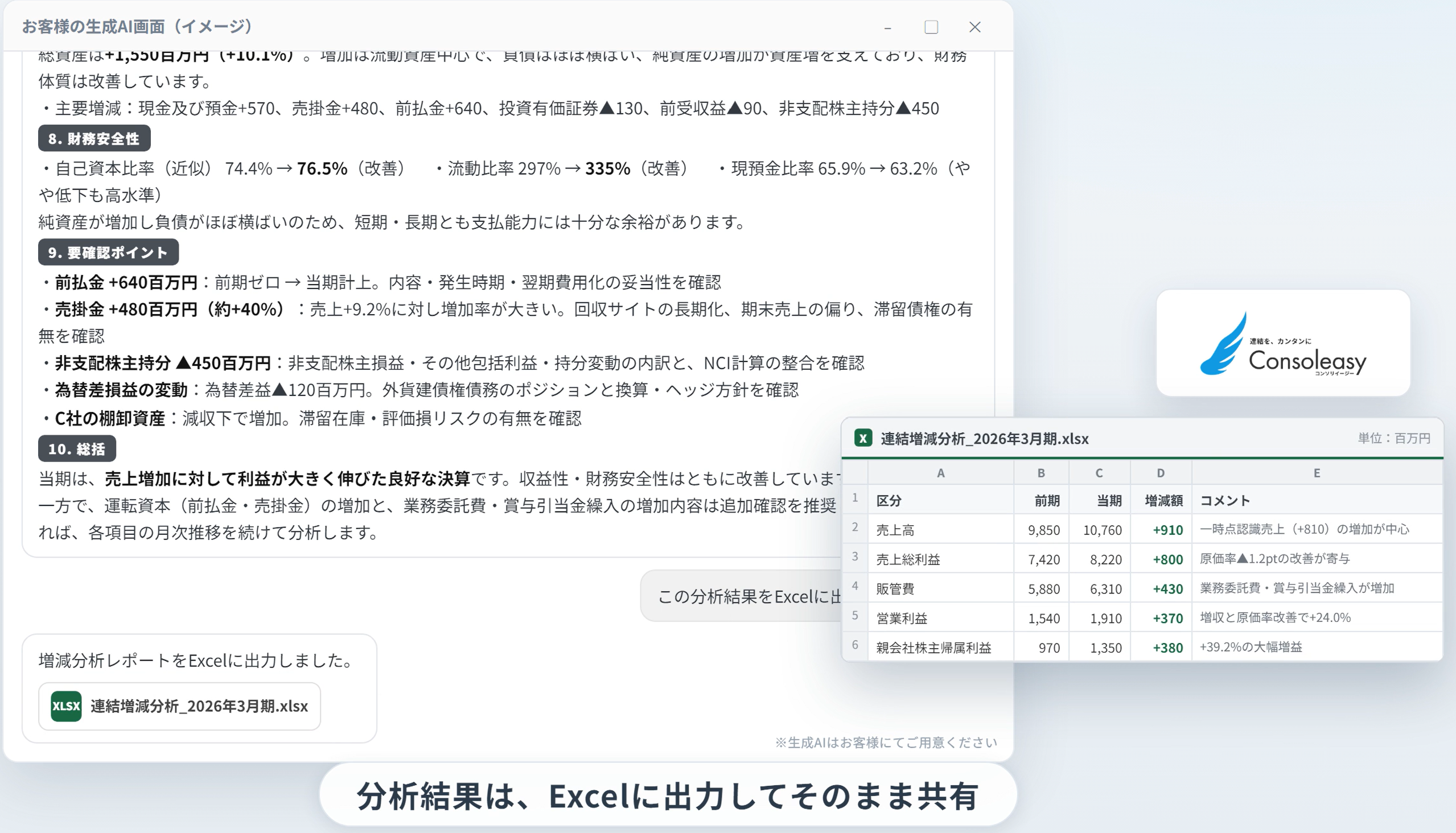Click the 前期 header cell
This screenshot has width=1456, height=833.
tap(1041, 500)
